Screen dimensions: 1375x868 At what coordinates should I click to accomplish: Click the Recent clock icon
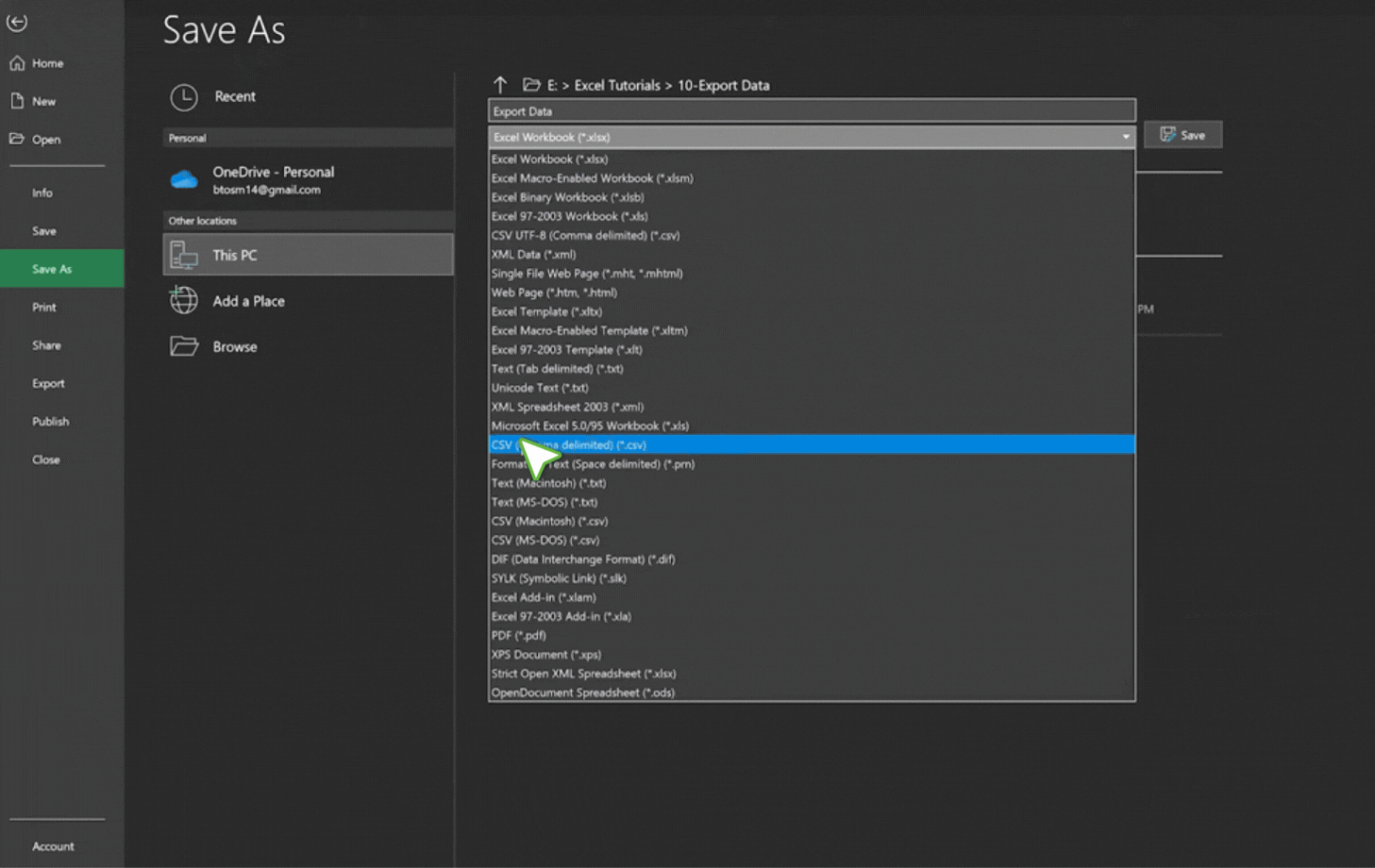[x=184, y=97]
